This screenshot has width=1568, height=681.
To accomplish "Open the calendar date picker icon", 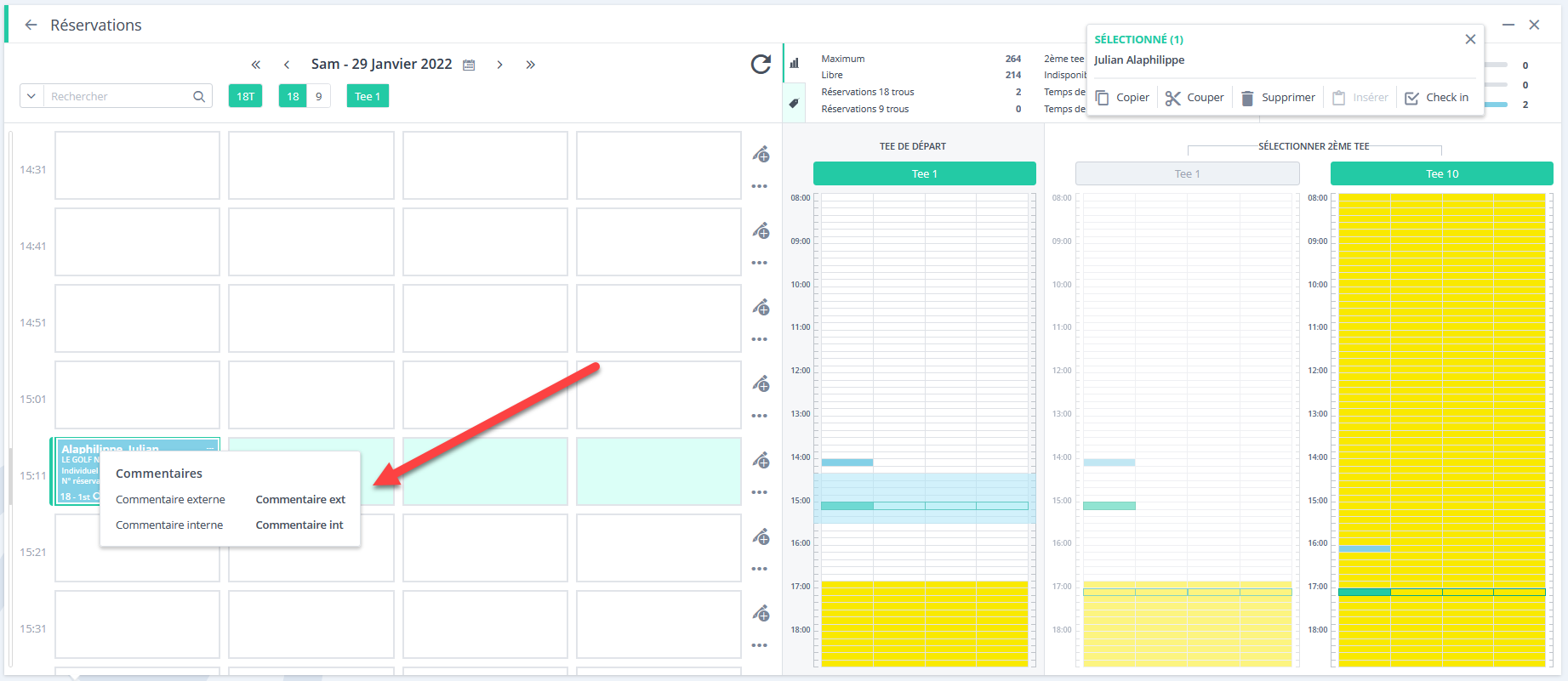I will pos(469,65).
